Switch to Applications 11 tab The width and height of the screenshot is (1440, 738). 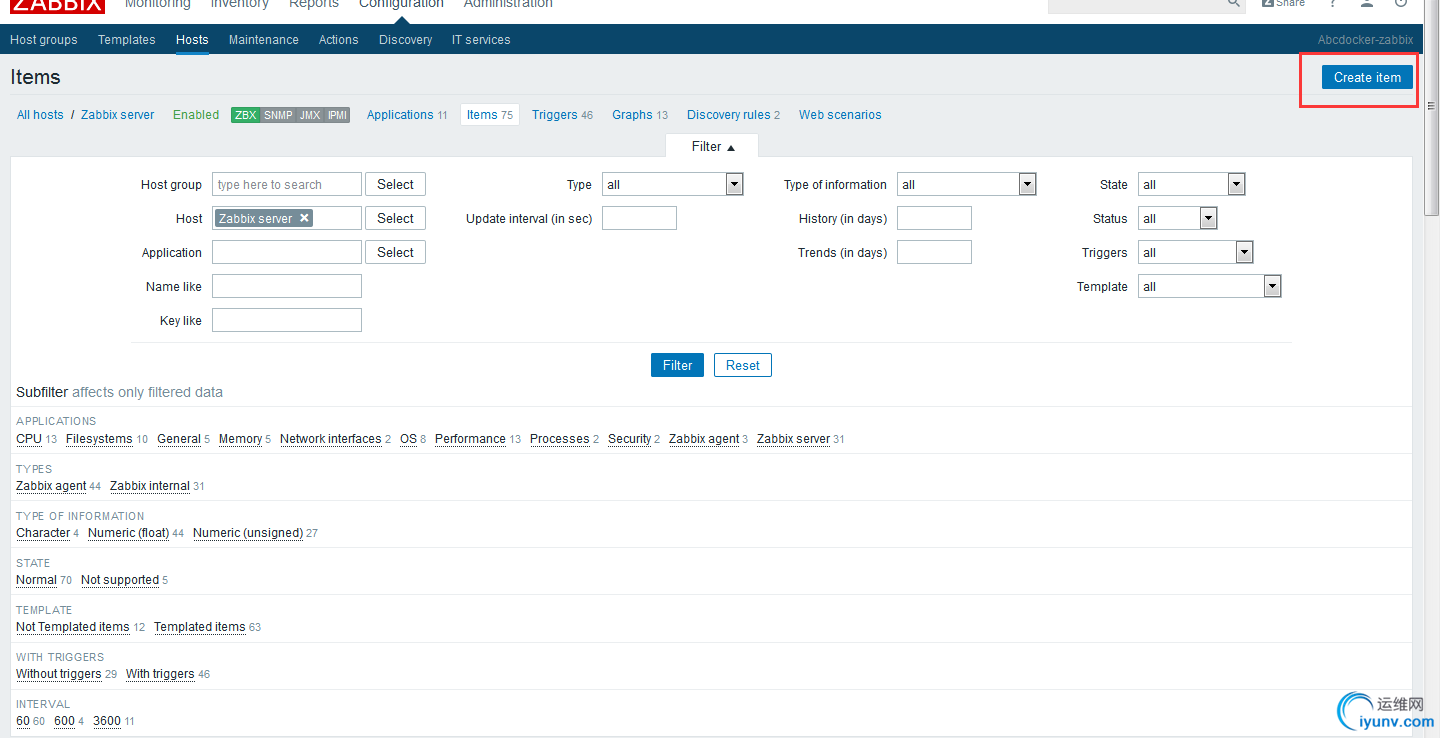pyautogui.click(x=407, y=115)
